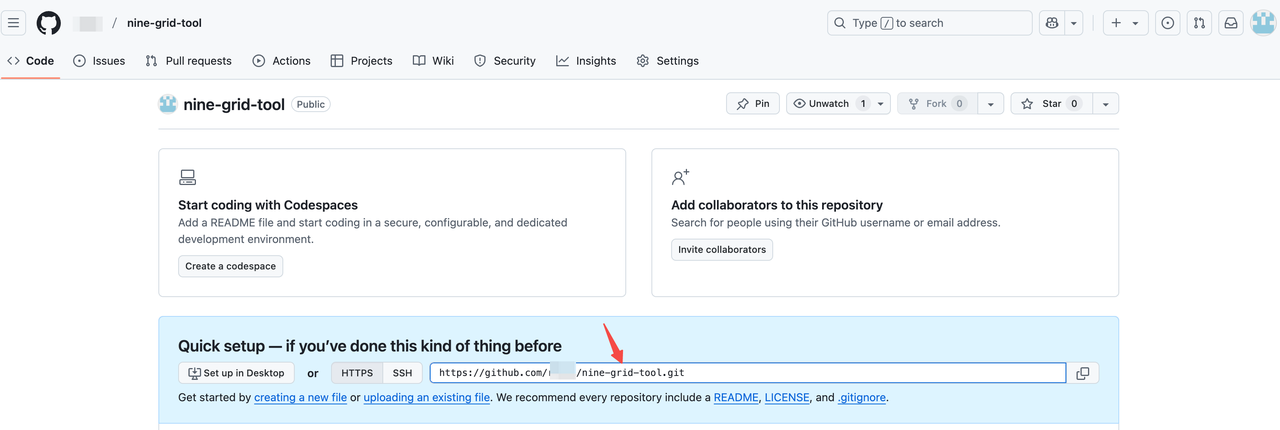Open the issues icon in header
Viewport: 1280px width, 430px height.
[1167, 23]
